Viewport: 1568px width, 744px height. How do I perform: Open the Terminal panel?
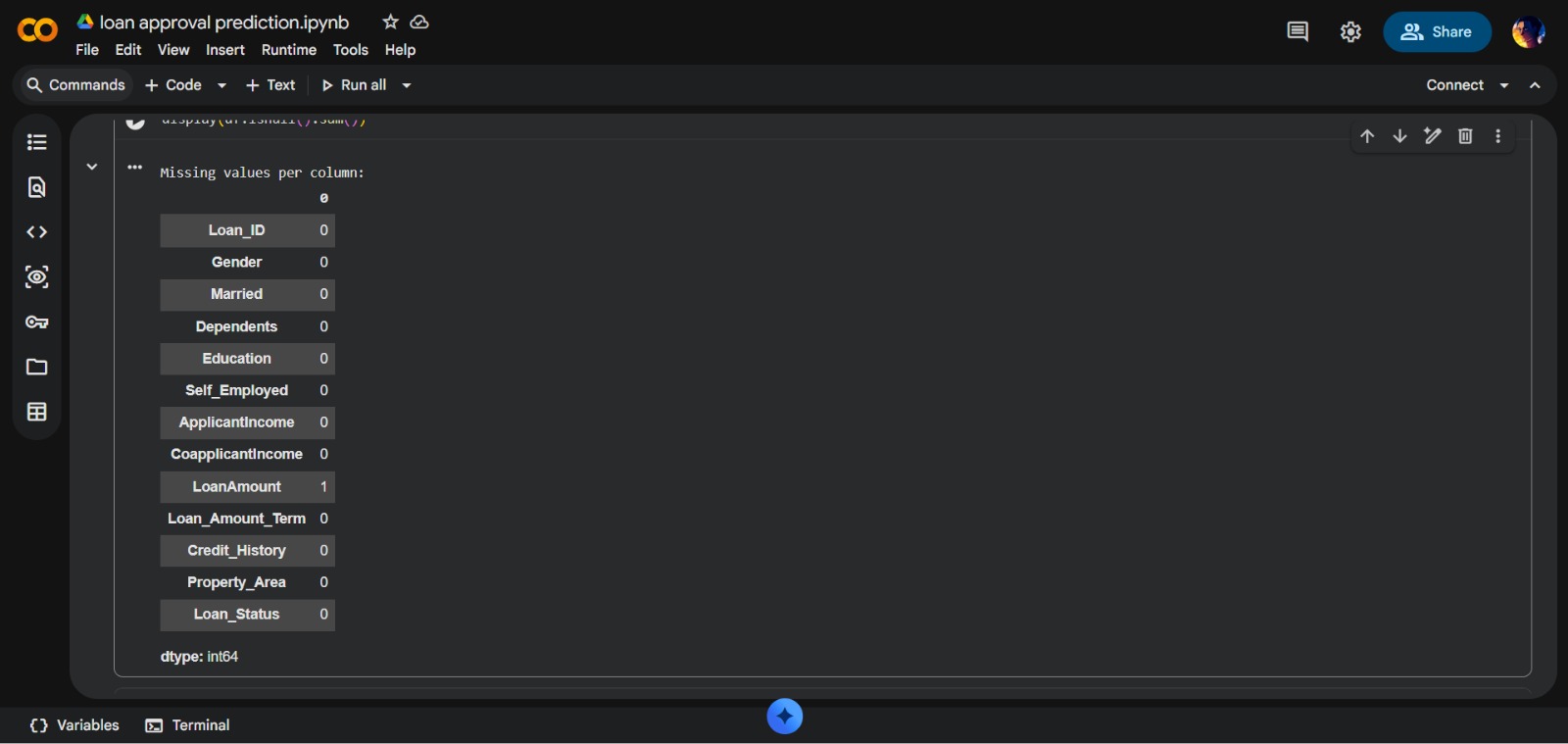coord(187,725)
